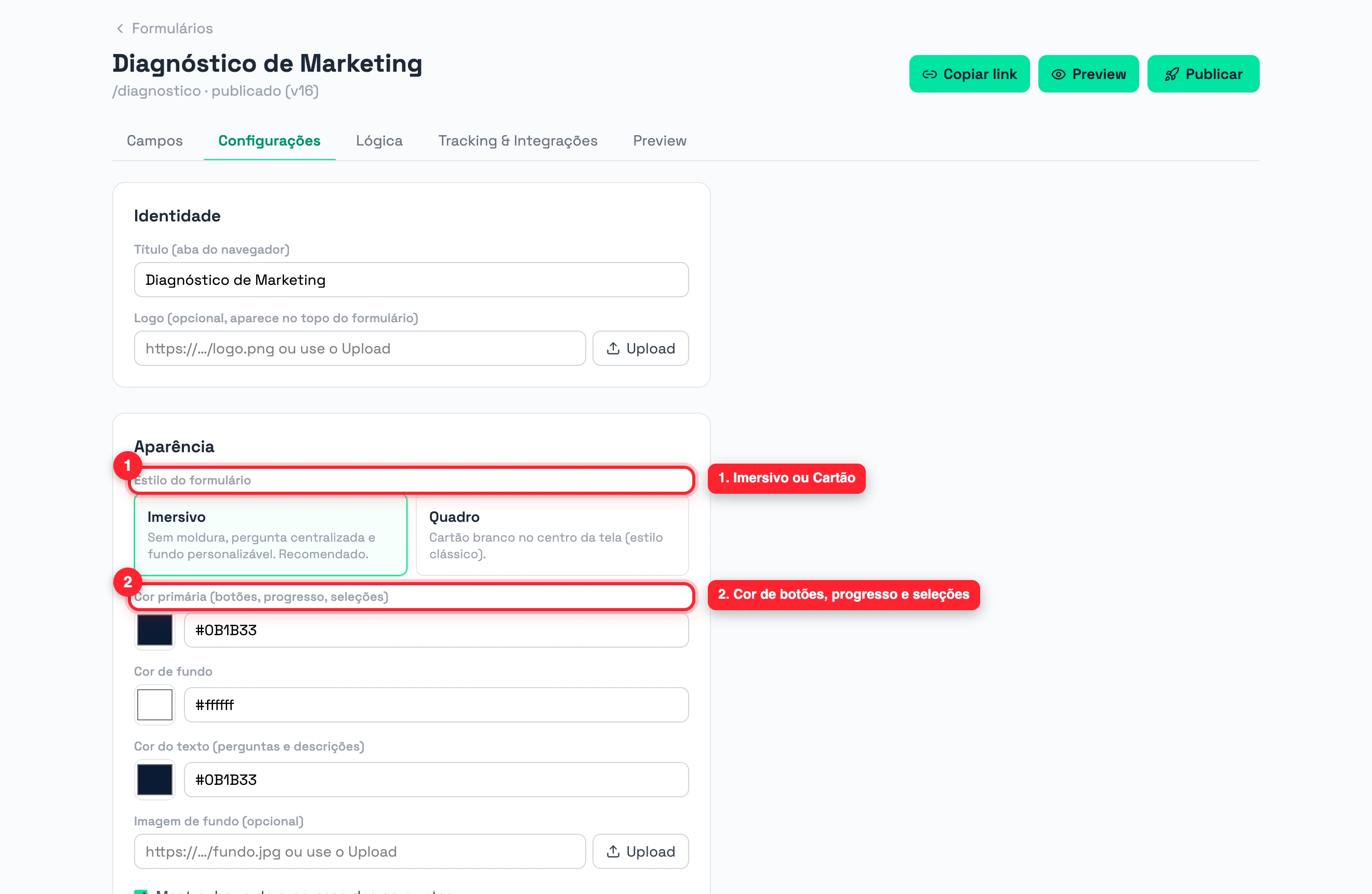The width and height of the screenshot is (1372, 894).
Task: Switch to the Campos tab
Action: (x=154, y=141)
